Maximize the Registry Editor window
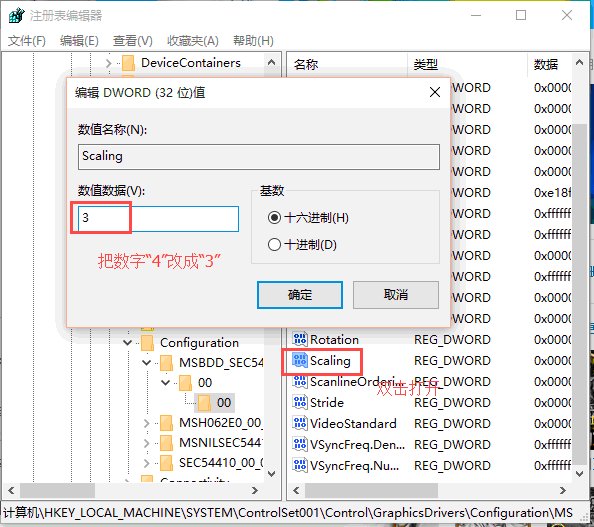The height and width of the screenshot is (527, 594). (x=521, y=15)
